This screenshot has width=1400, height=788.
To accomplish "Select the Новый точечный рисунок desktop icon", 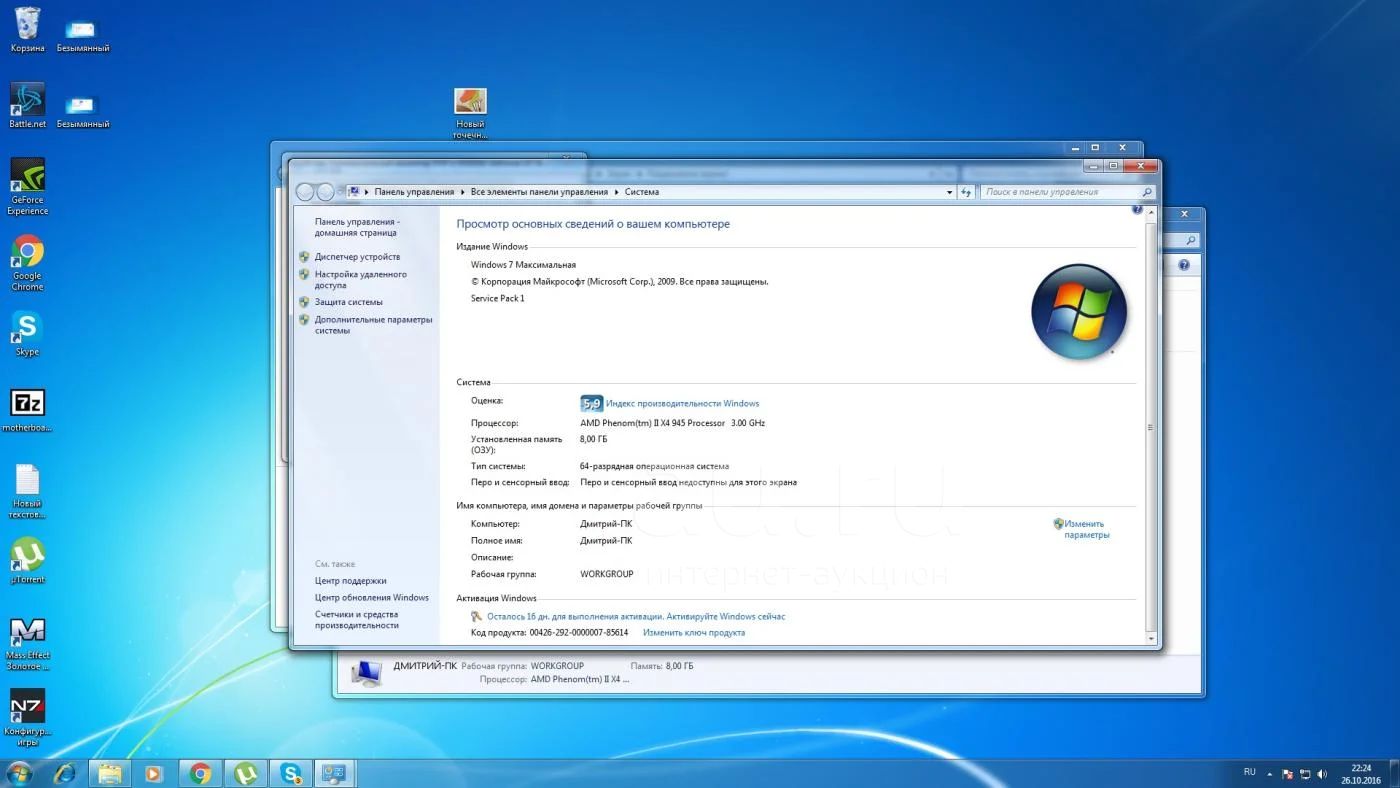I will click(469, 113).
